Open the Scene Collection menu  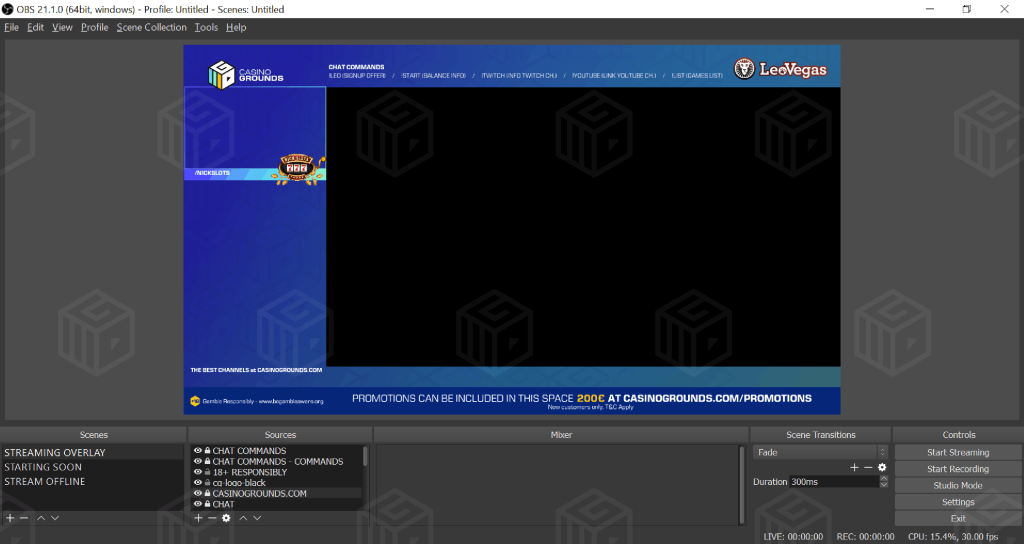152,27
